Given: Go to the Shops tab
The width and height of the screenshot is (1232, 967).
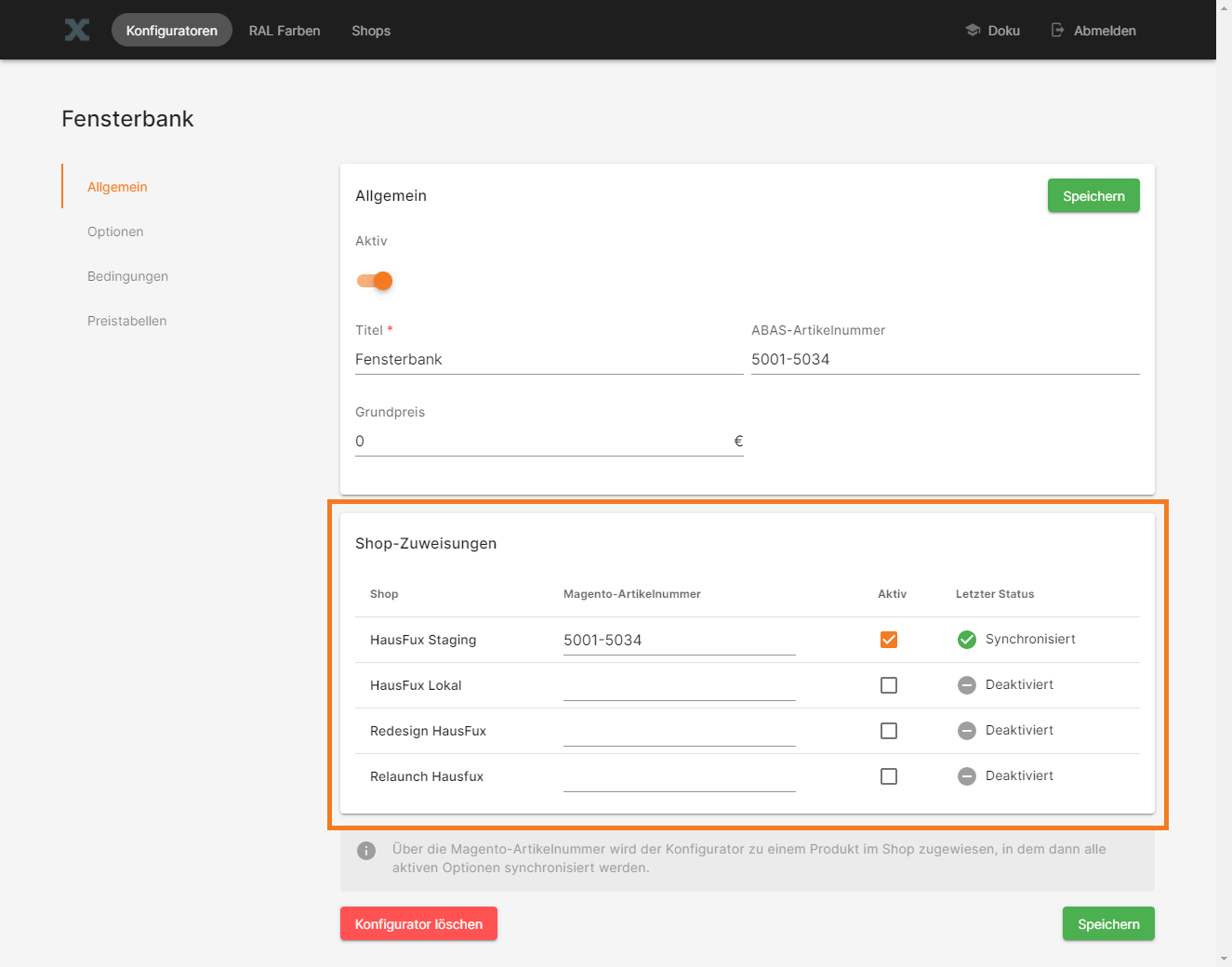Looking at the screenshot, I should [371, 31].
